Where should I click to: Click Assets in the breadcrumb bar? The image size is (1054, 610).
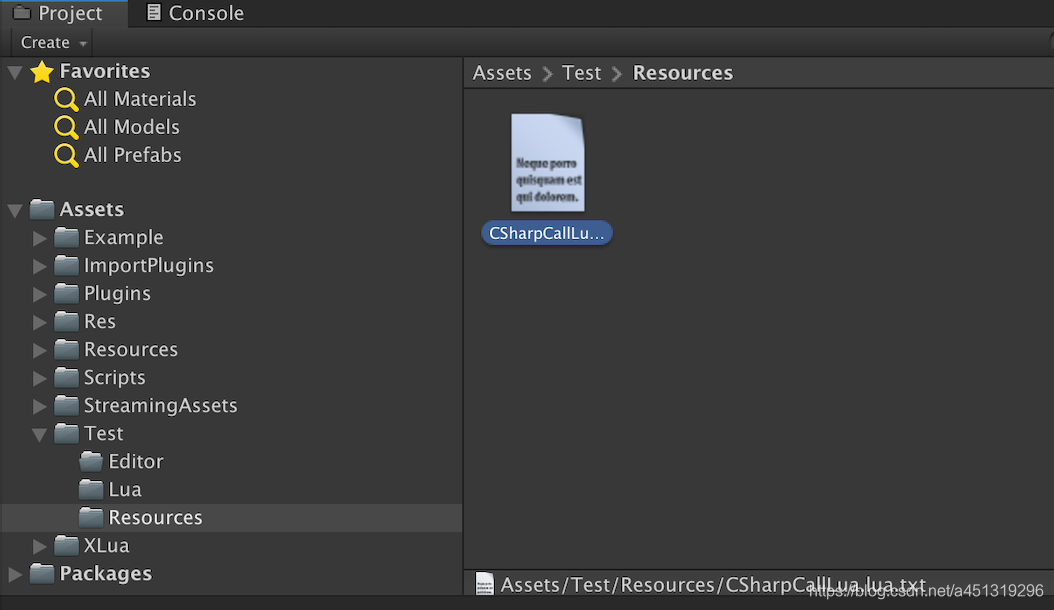(x=502, y=72)
